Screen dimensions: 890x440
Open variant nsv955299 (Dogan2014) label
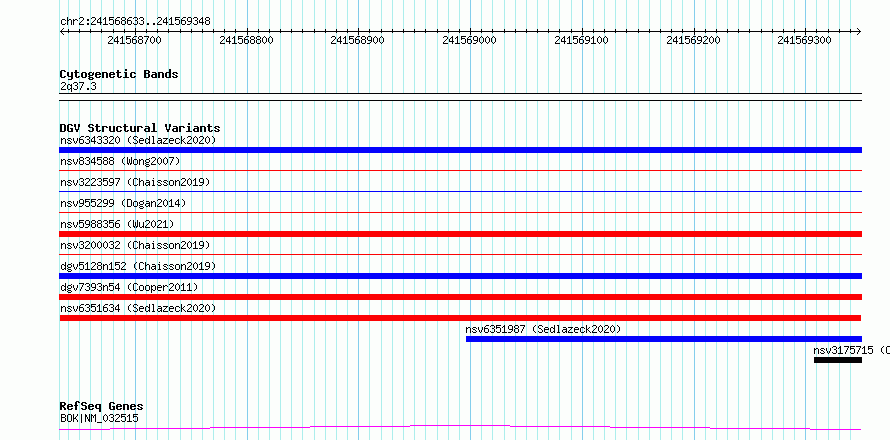point(123,203)
